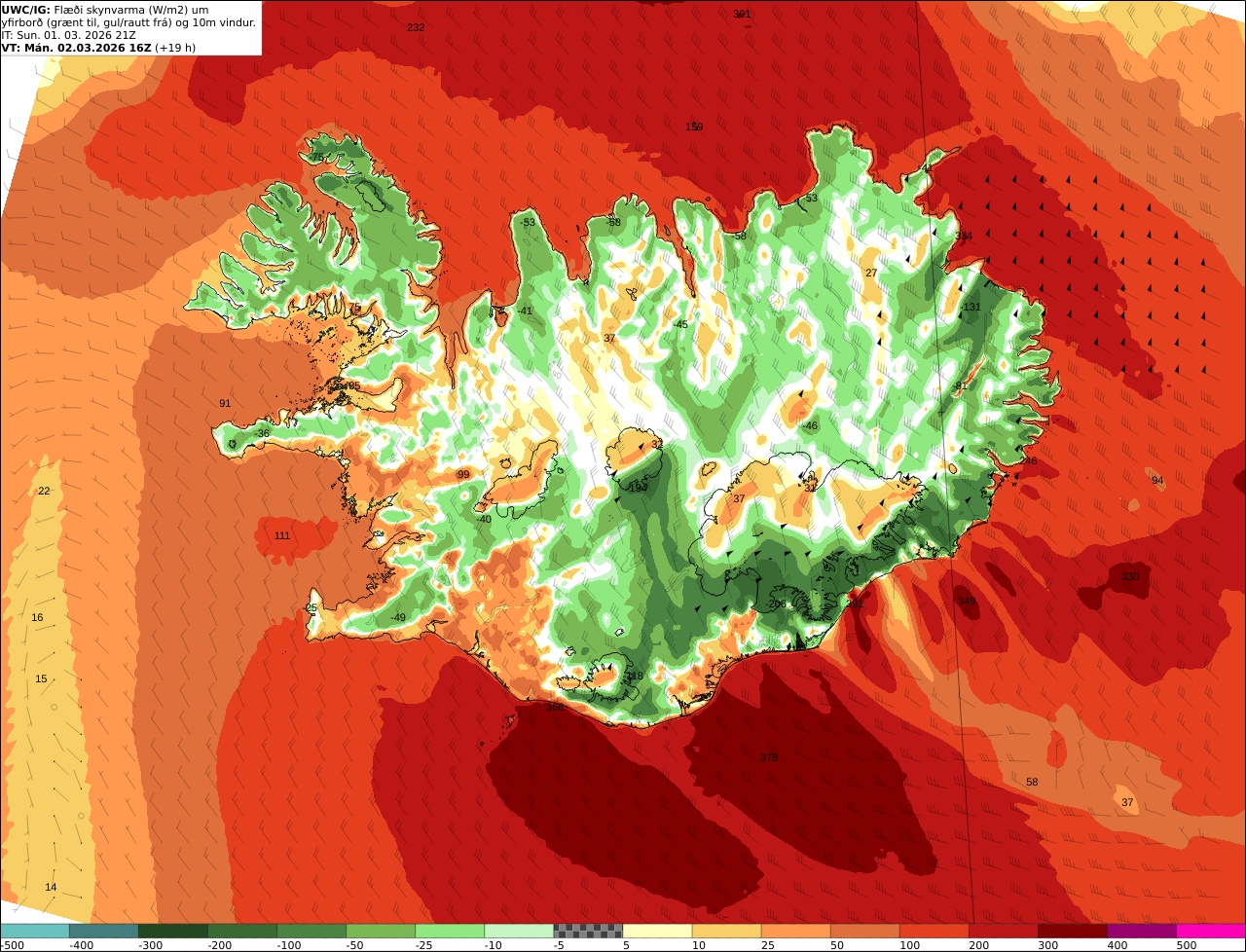Click the legend swatch between -200 and -100
1246x952 pixels.
[242, 931]
